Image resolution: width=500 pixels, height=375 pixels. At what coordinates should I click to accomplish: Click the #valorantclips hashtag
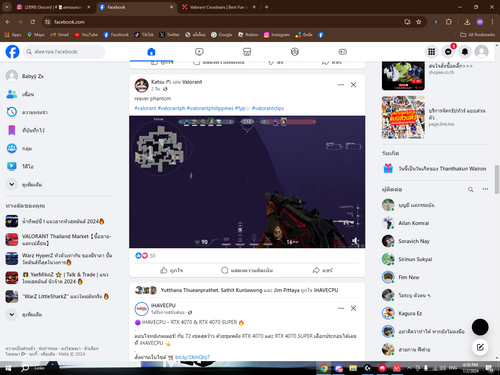click(268, 108)
